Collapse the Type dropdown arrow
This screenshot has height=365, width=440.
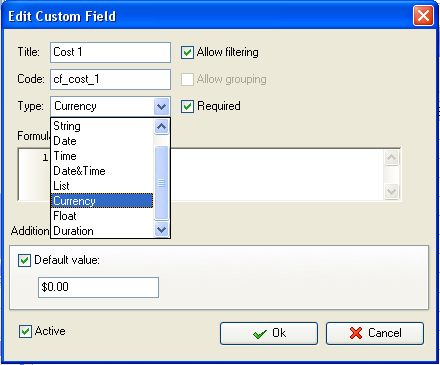coord(162,106)
